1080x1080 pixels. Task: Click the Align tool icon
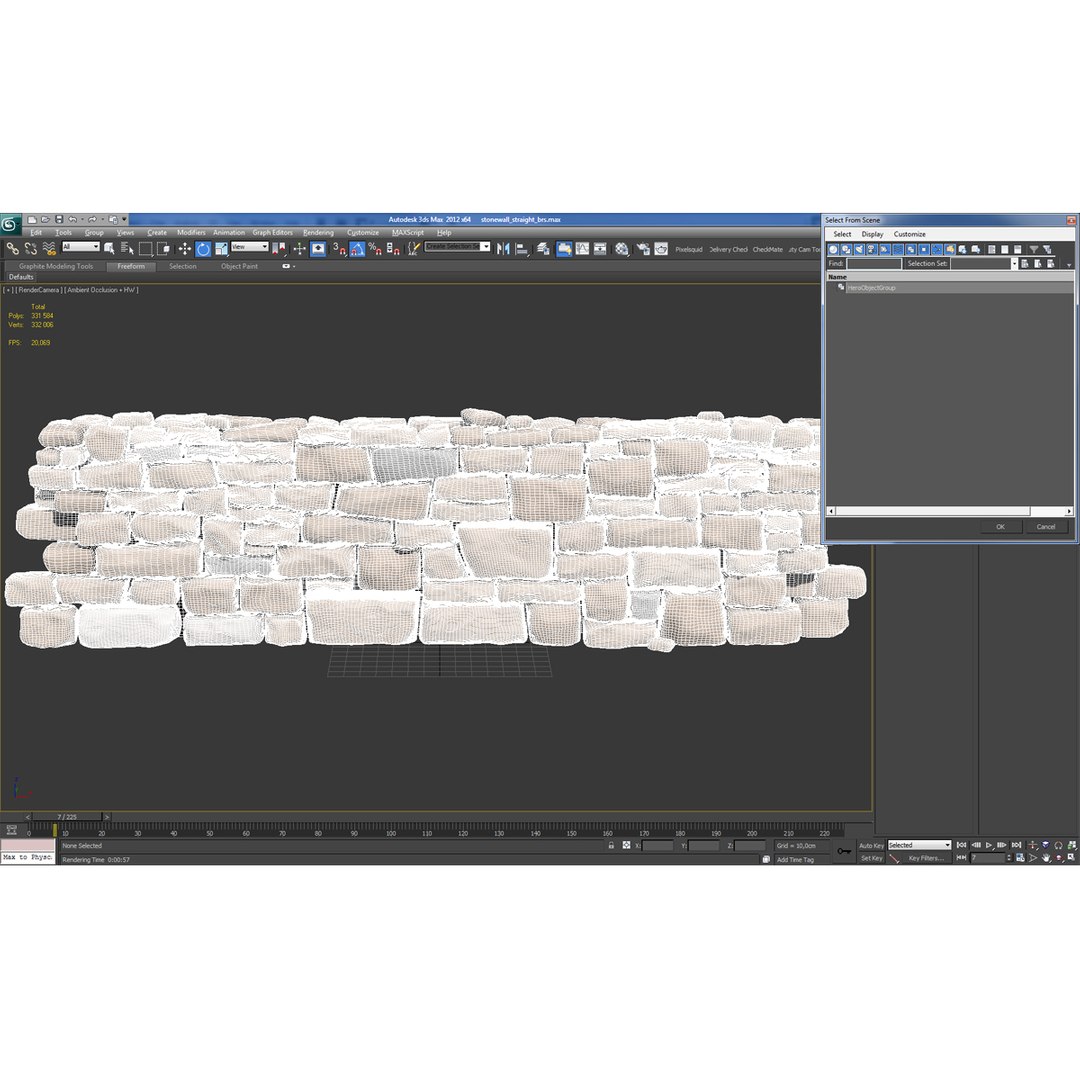pos(521,249)
